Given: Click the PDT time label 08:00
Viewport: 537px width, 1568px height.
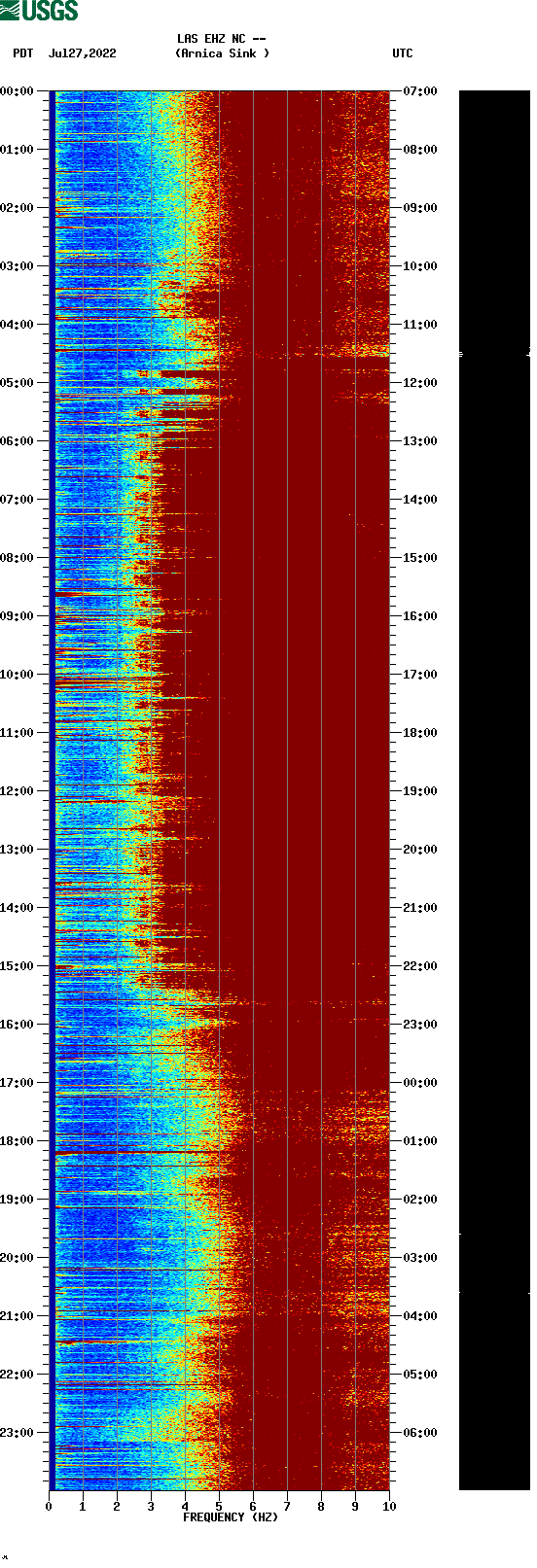Looking at the screenshot, I should point(18,558).
